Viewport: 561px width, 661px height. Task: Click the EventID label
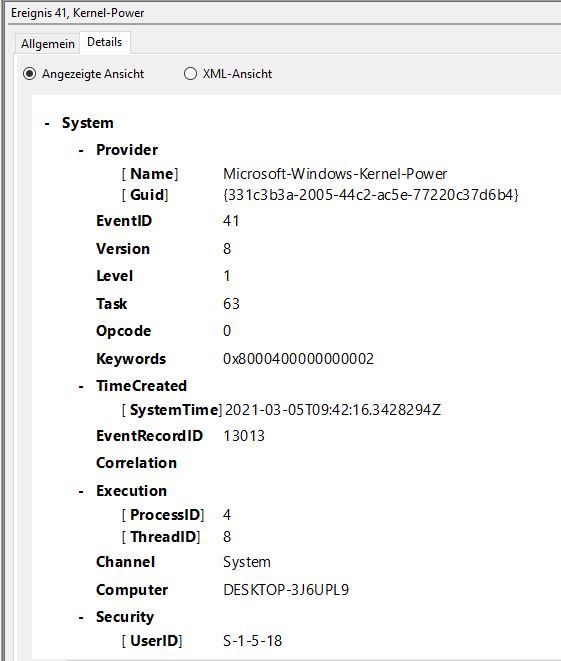[x=124, y=221]
